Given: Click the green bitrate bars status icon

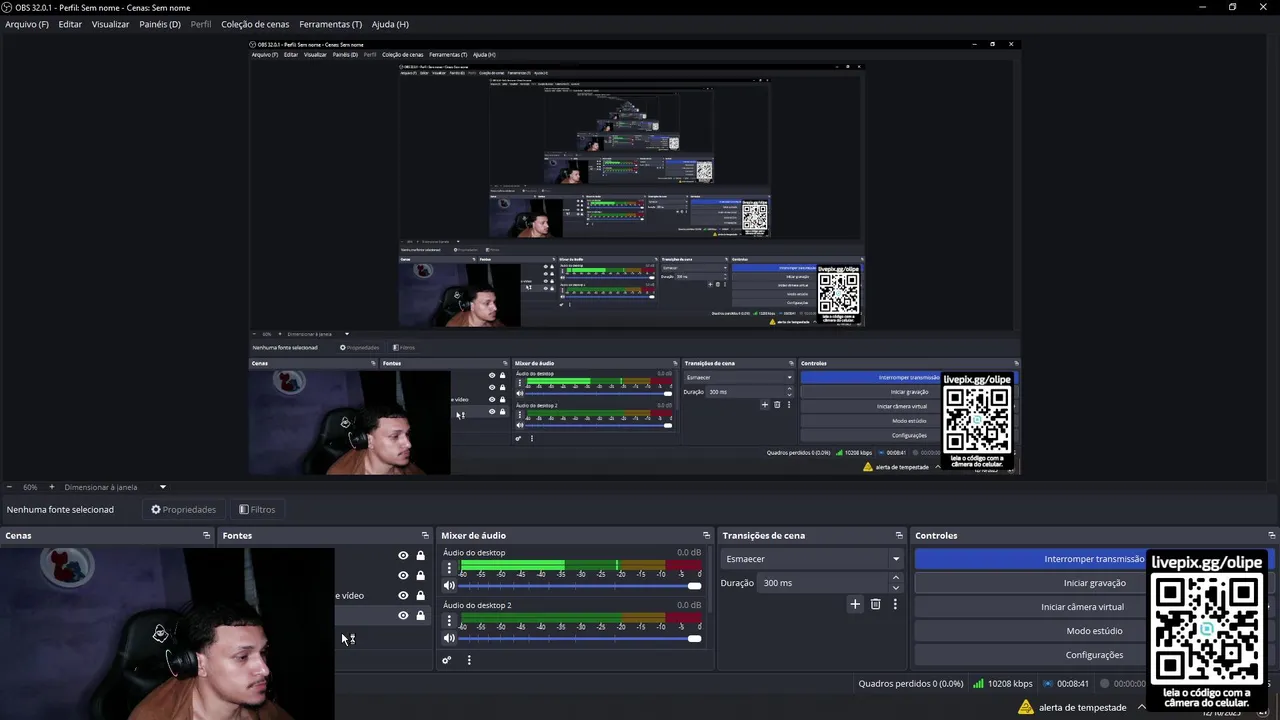Looking at the screenshot, I should (978, 684).
